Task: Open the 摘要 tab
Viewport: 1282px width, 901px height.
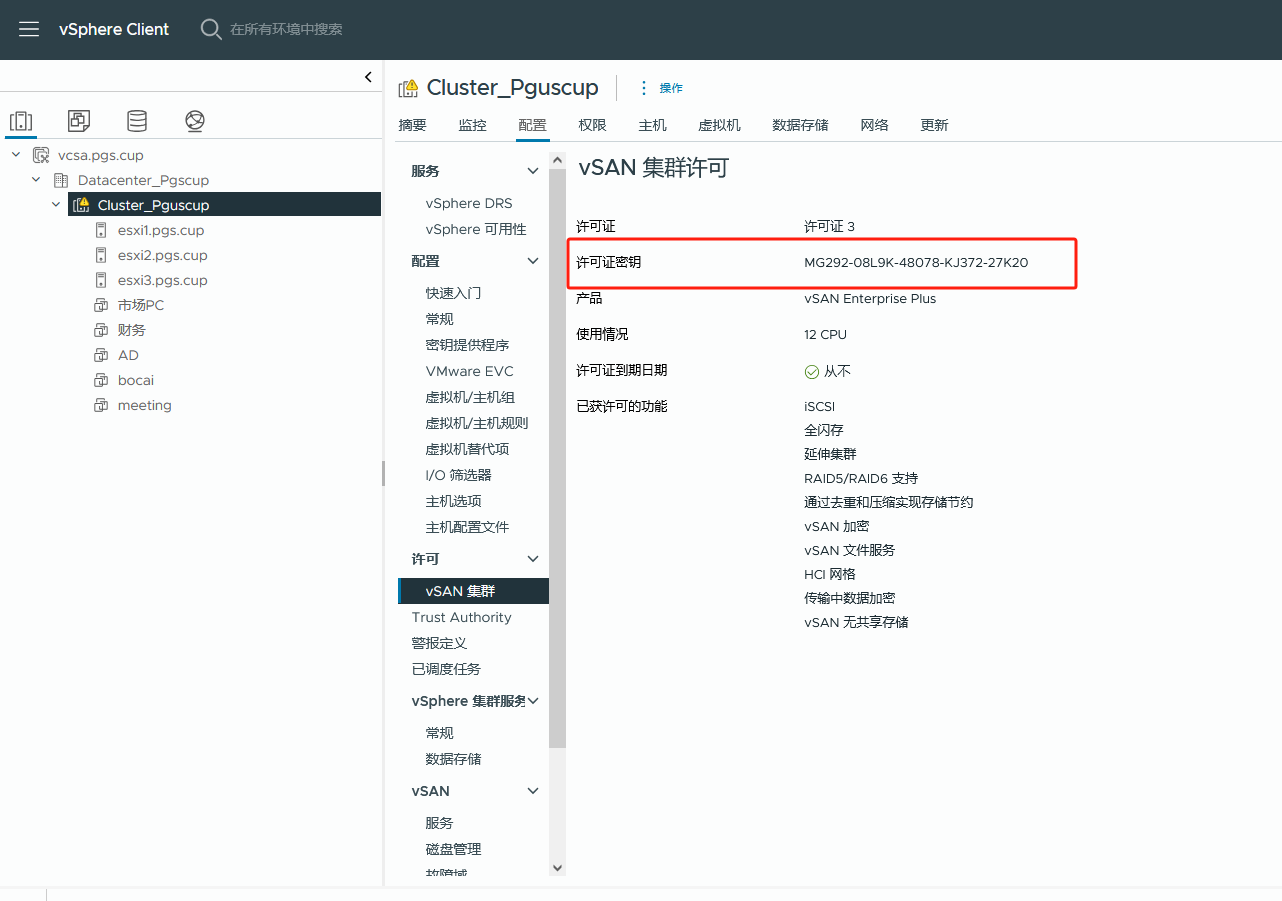Action: tap(412, 125)
